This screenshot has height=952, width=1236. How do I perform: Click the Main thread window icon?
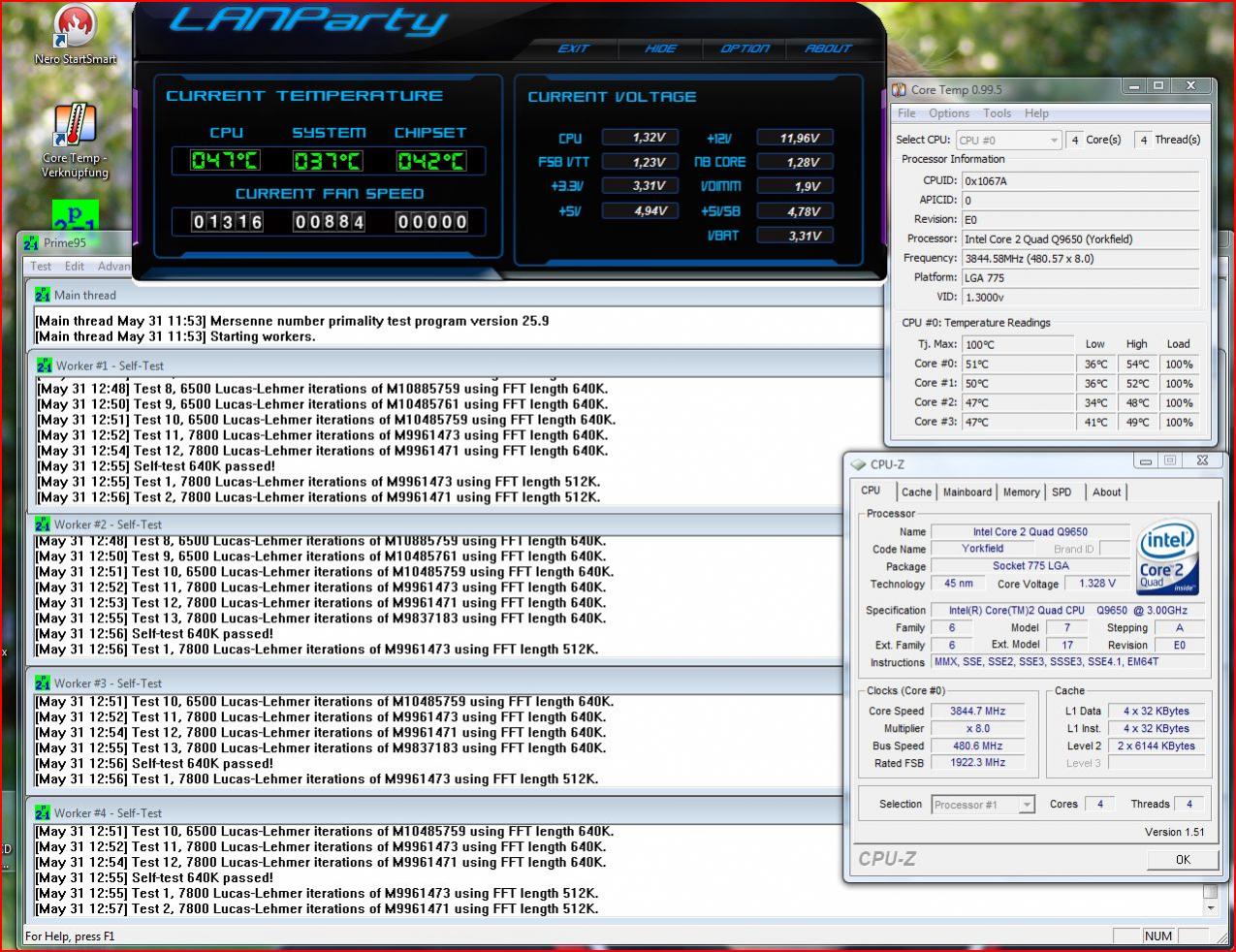[x=43, y=295]
